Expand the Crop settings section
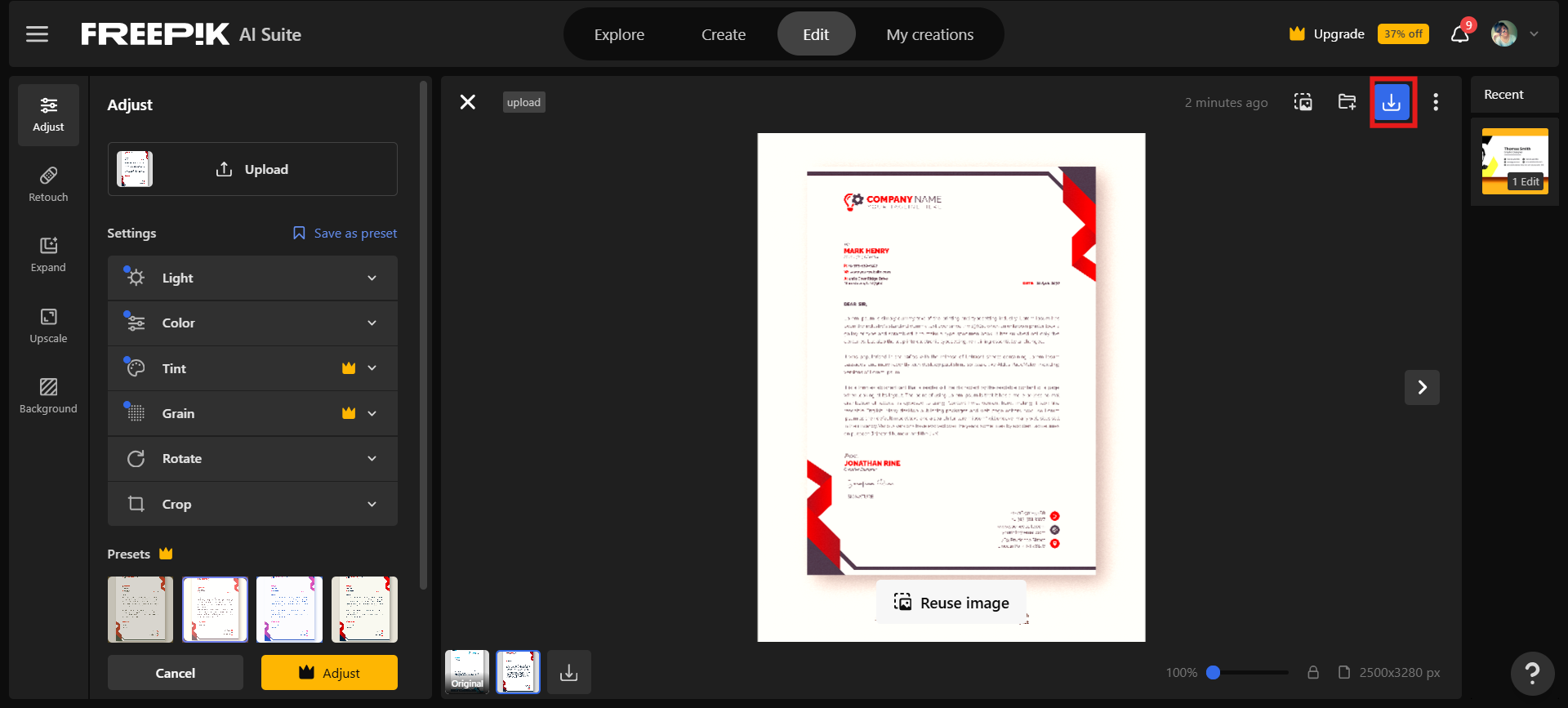The width and height of the screenshot is (1568, 708). pyautogui.click(x=252, y=504)
